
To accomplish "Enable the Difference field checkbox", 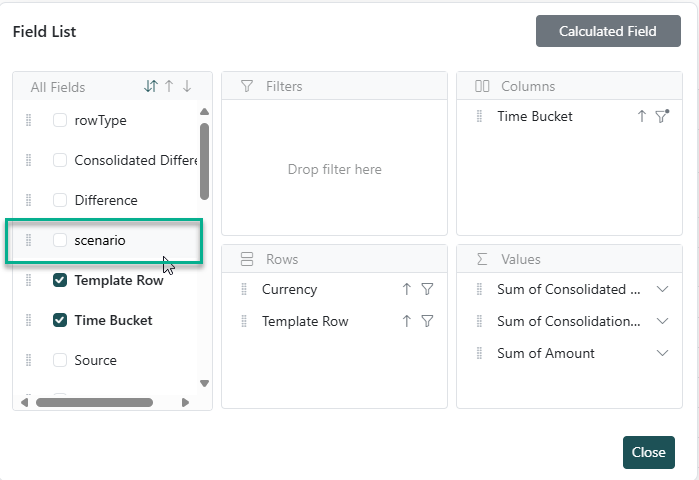I will pos(60,200).
